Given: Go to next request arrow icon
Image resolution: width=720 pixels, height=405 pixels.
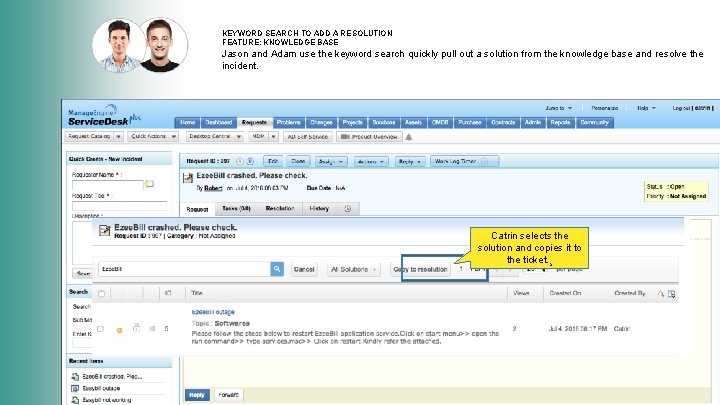Looking at the screenshot, I should (x=250, y=162).
